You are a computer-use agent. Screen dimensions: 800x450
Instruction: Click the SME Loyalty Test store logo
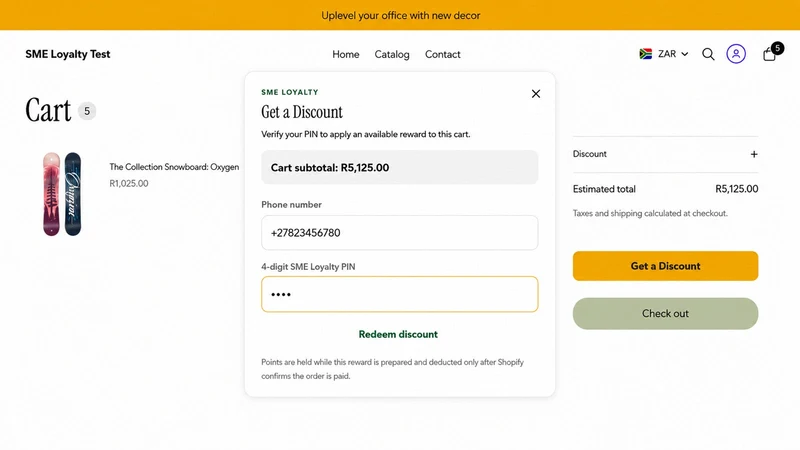pos(68,54)
